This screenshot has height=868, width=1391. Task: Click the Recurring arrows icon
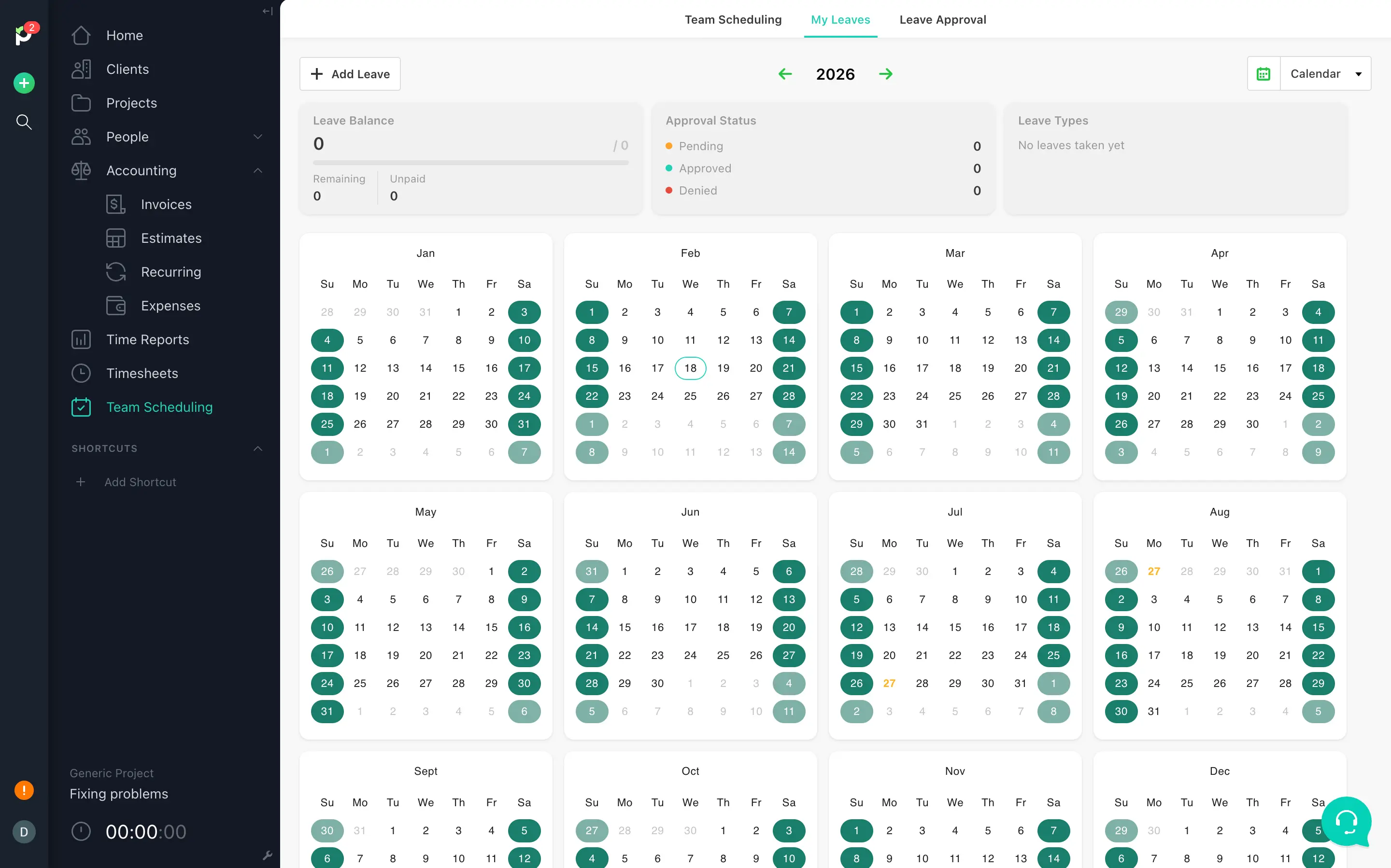pos(115,272)
